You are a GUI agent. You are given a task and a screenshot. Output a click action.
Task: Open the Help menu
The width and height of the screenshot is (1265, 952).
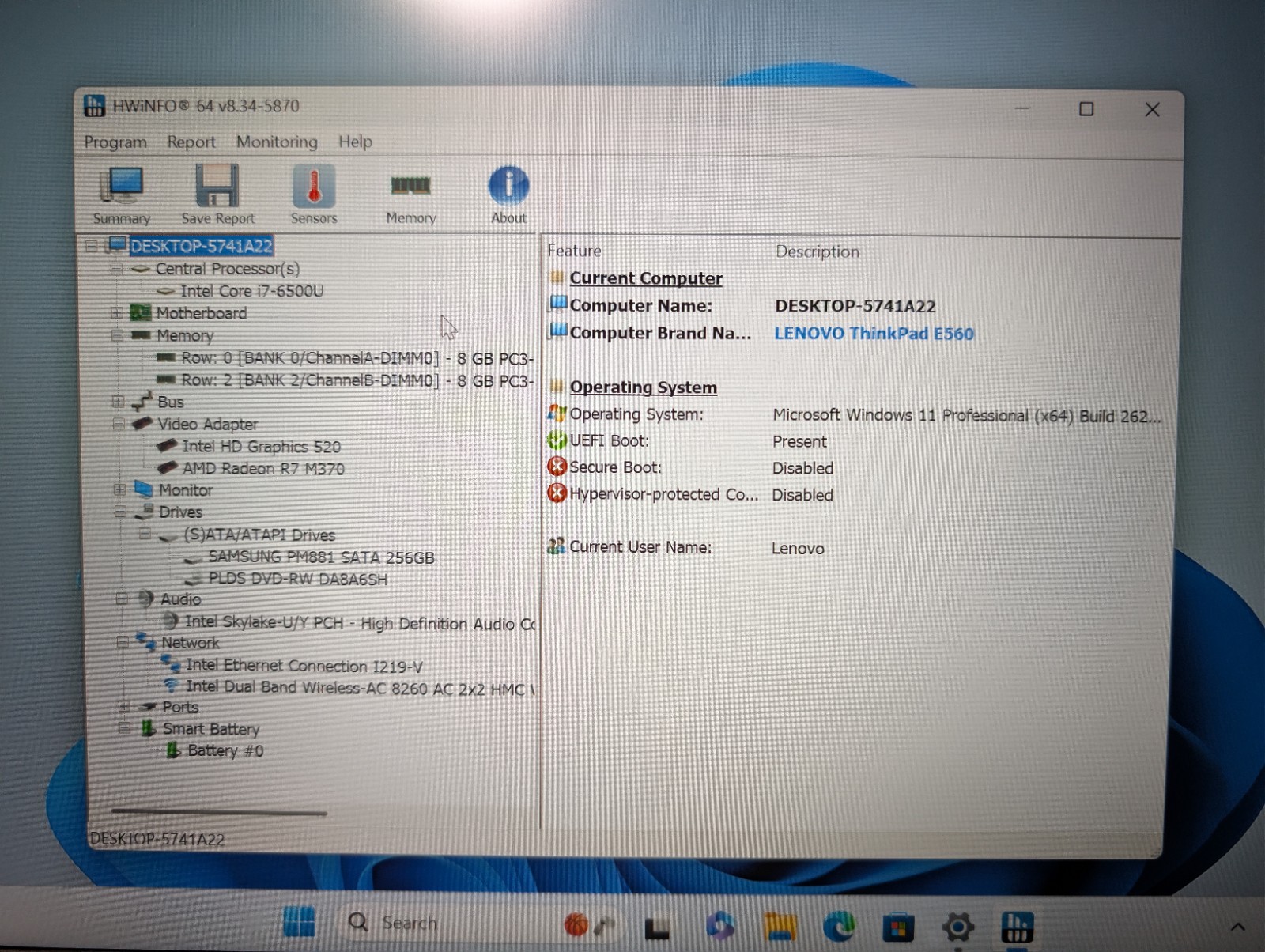click(x=355, y=142)
